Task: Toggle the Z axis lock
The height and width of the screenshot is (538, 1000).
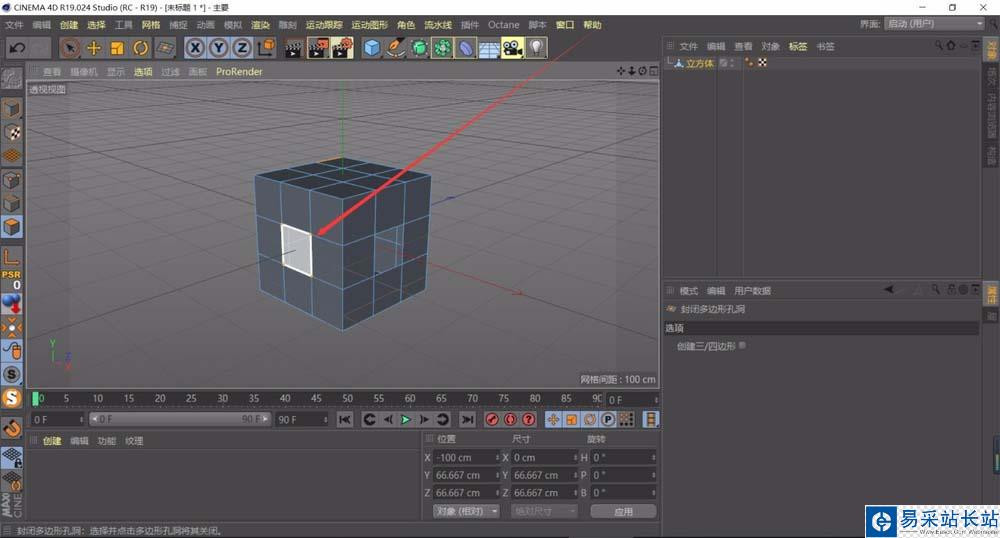Action: 242,48
